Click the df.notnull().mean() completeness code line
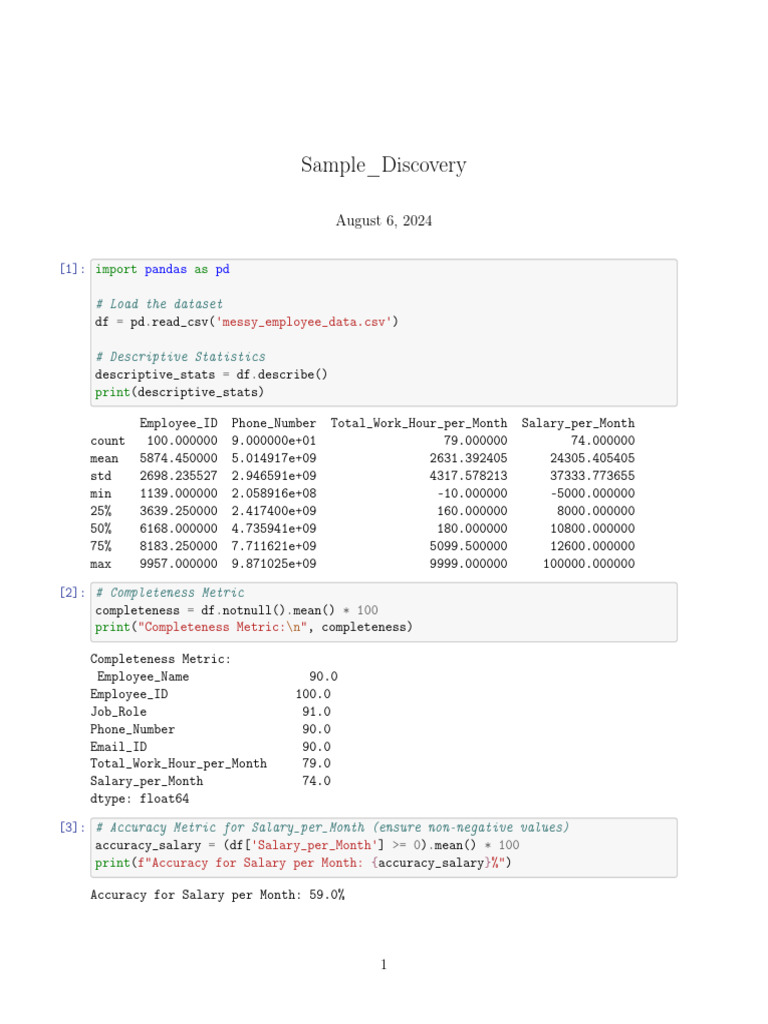 [236, 610]
